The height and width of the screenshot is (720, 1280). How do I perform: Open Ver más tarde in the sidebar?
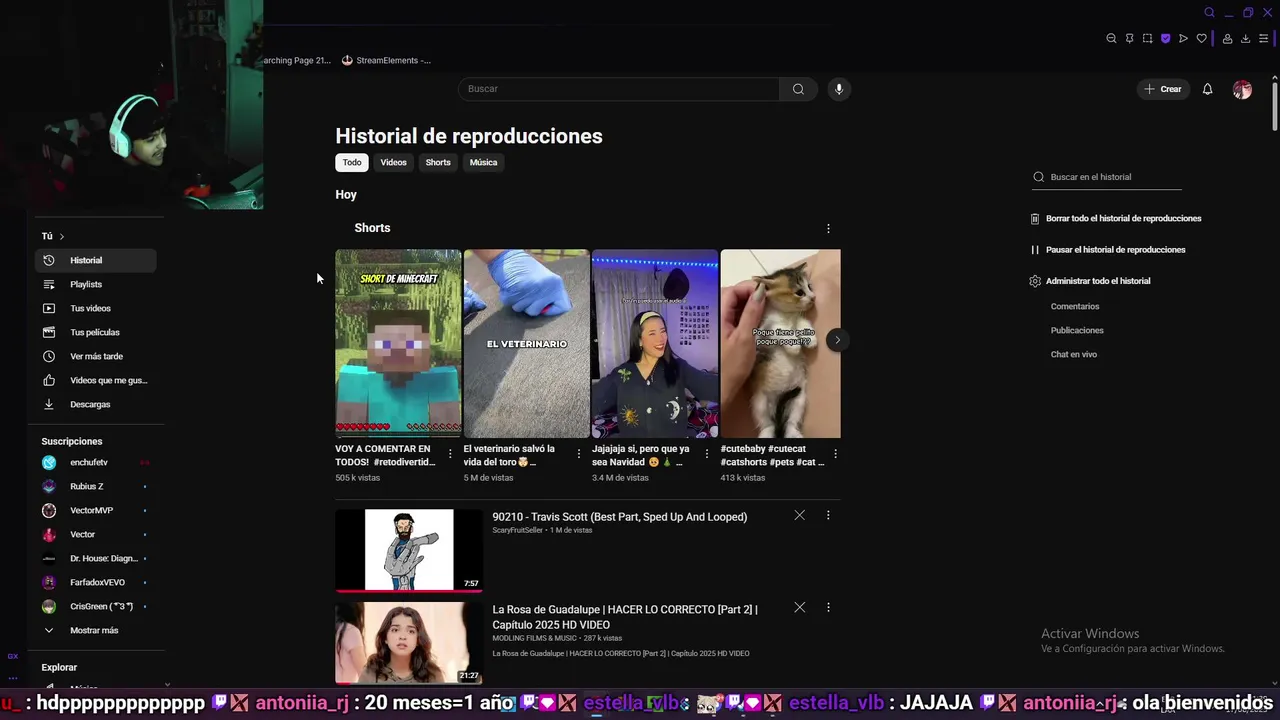[95, 356]
